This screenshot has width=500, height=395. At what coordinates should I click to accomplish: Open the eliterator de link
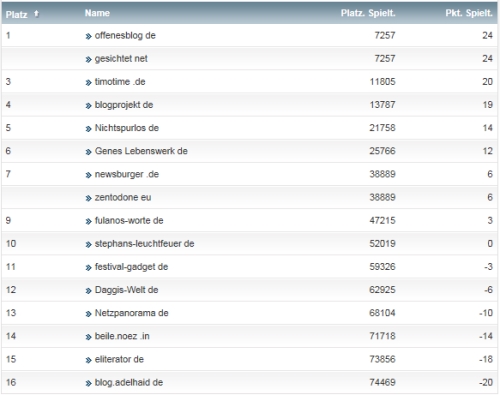(119, 359)
